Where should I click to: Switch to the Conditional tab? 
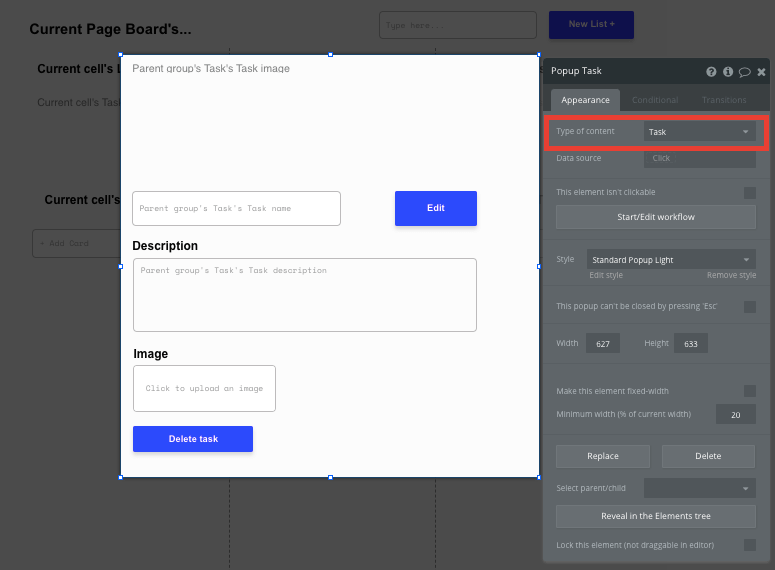tap(655, 100)
